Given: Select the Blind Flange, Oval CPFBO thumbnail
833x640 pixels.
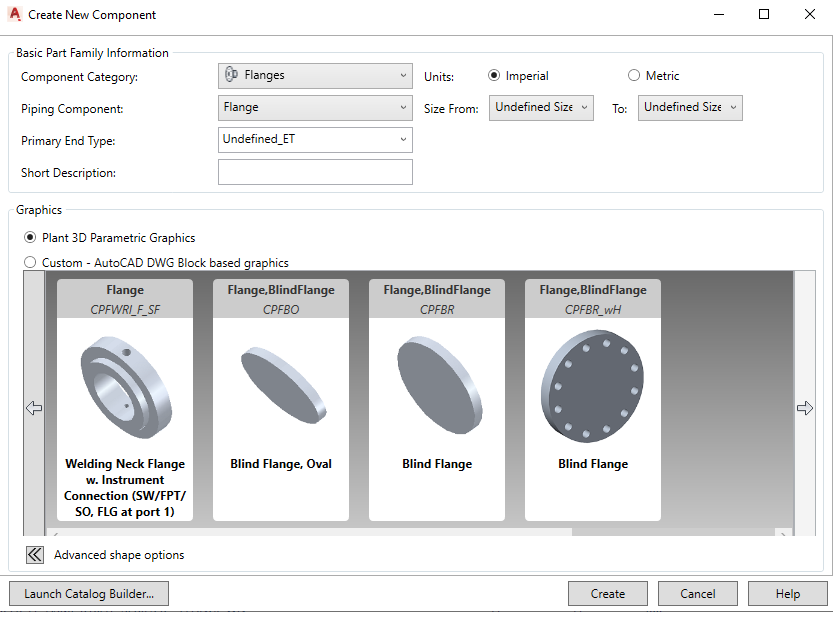Looking at the screenshot, I should tap(281, 400).
